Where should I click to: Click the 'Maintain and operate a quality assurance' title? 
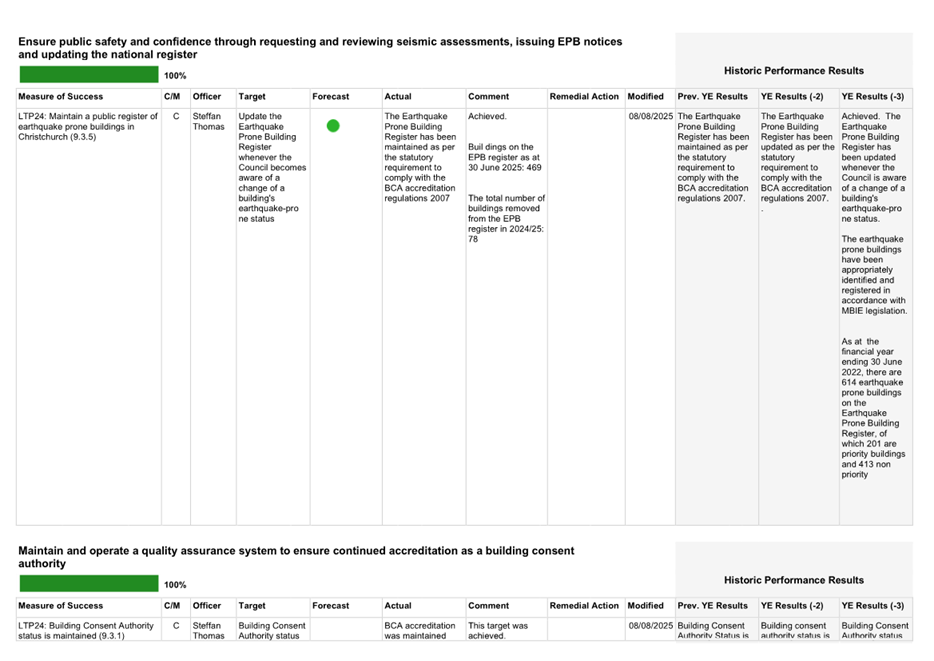click(x=296, y=557)
